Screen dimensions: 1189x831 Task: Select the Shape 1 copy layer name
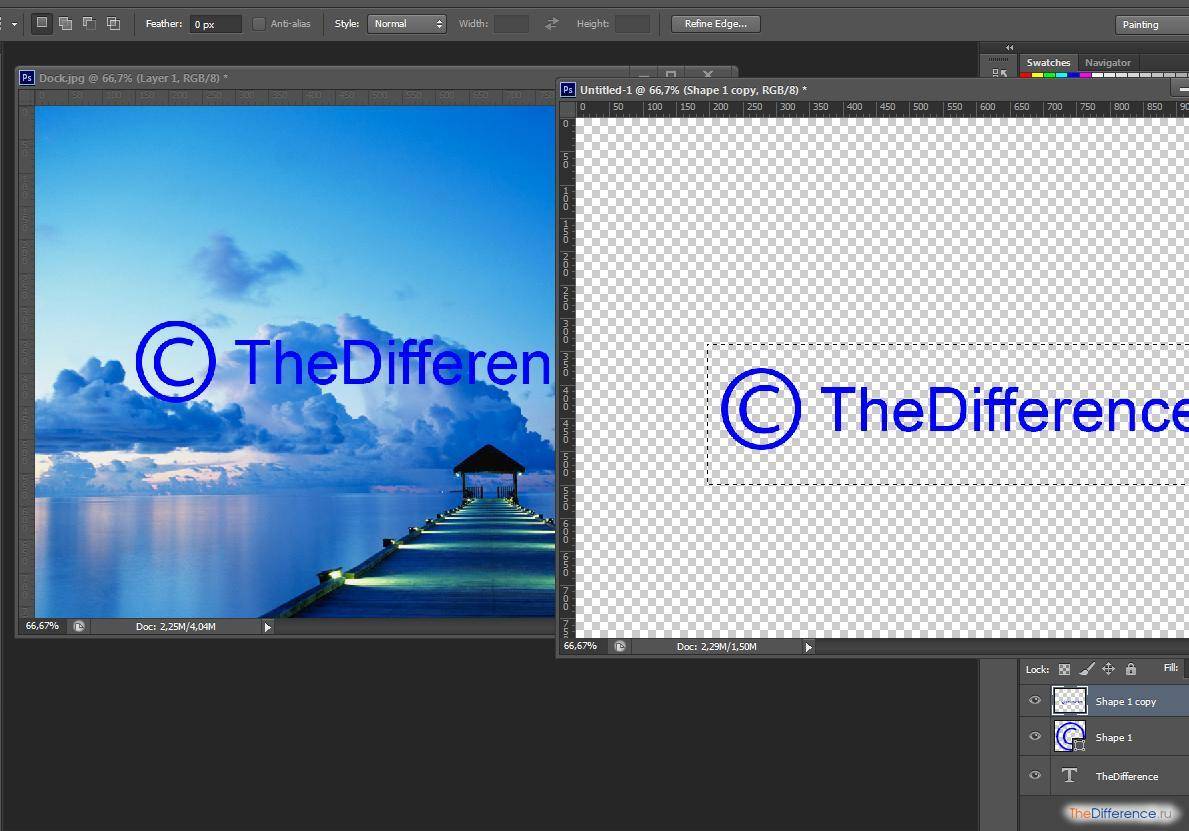click(1125, 701)
